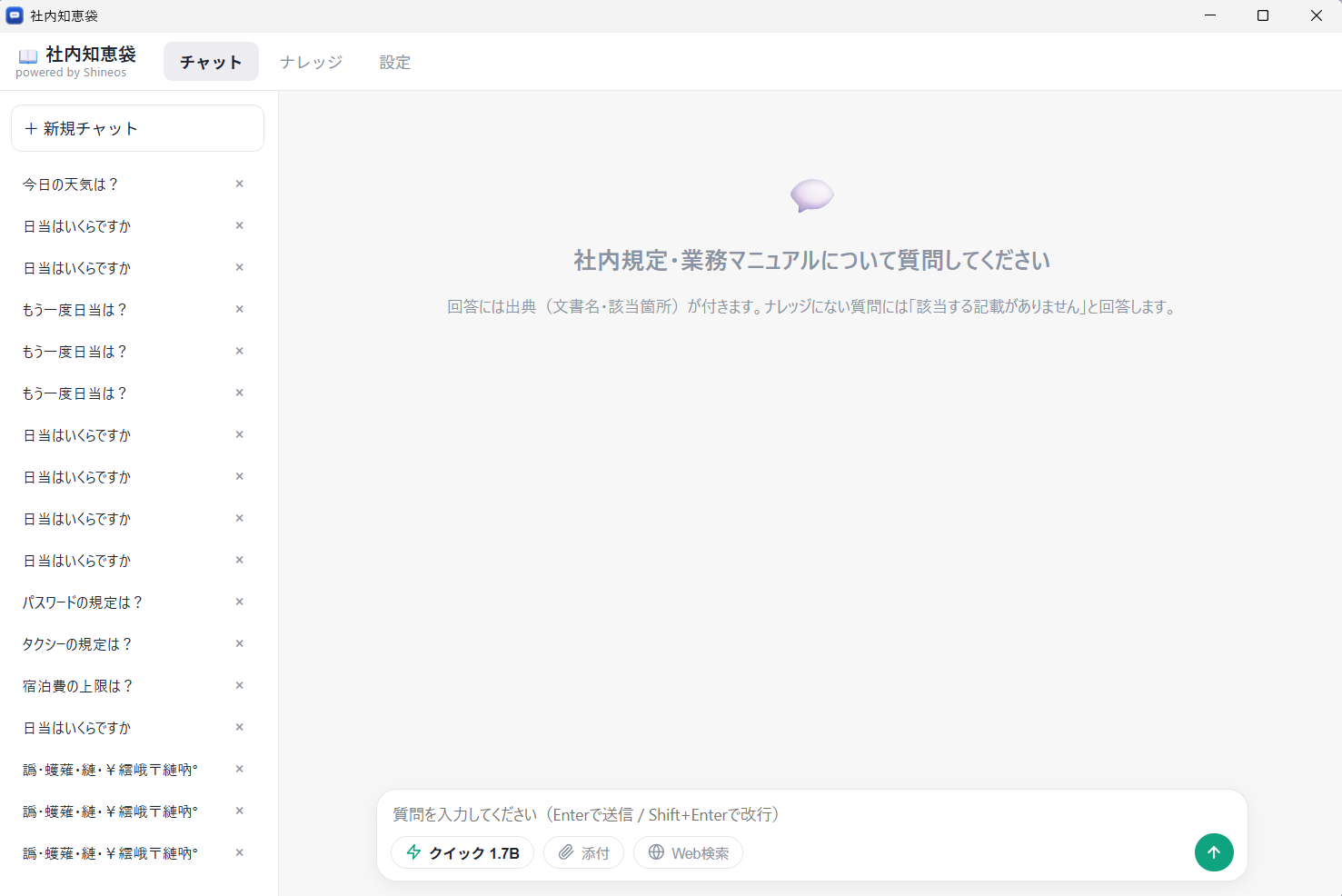Select the 宿泊費の上限は？ conversation

pyautogui.click(x=137, y=686)
